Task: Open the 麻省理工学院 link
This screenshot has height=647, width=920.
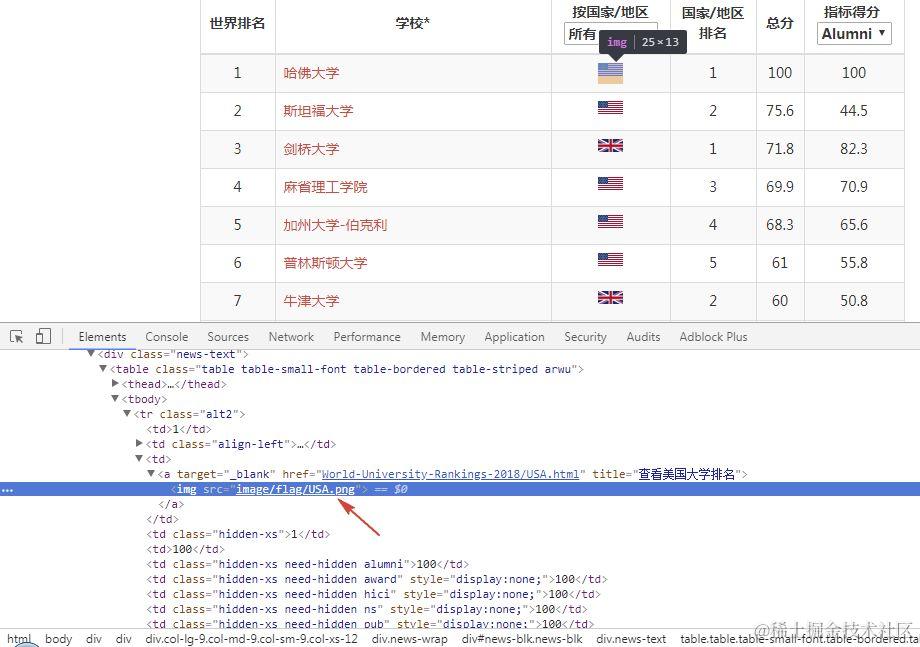Action: (x=325, y=187)
